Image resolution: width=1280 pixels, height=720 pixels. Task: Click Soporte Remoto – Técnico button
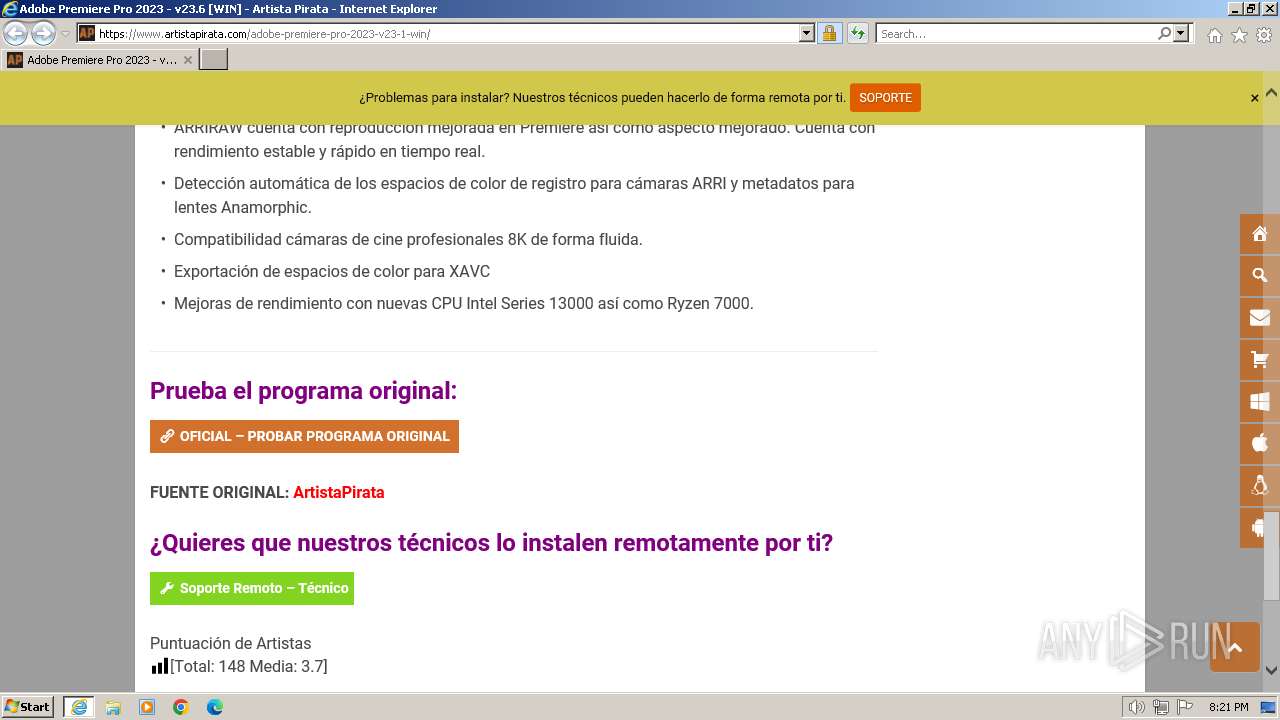[x=252, y=588]
